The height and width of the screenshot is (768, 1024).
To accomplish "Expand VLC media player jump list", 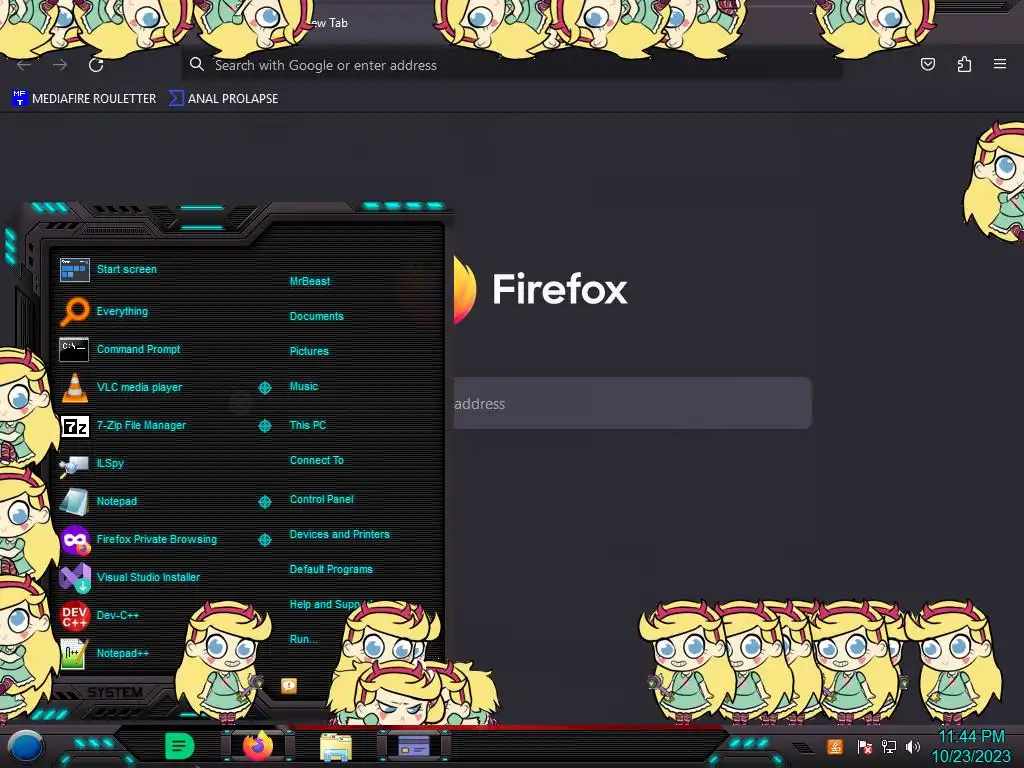I will [x=264, y=388].
